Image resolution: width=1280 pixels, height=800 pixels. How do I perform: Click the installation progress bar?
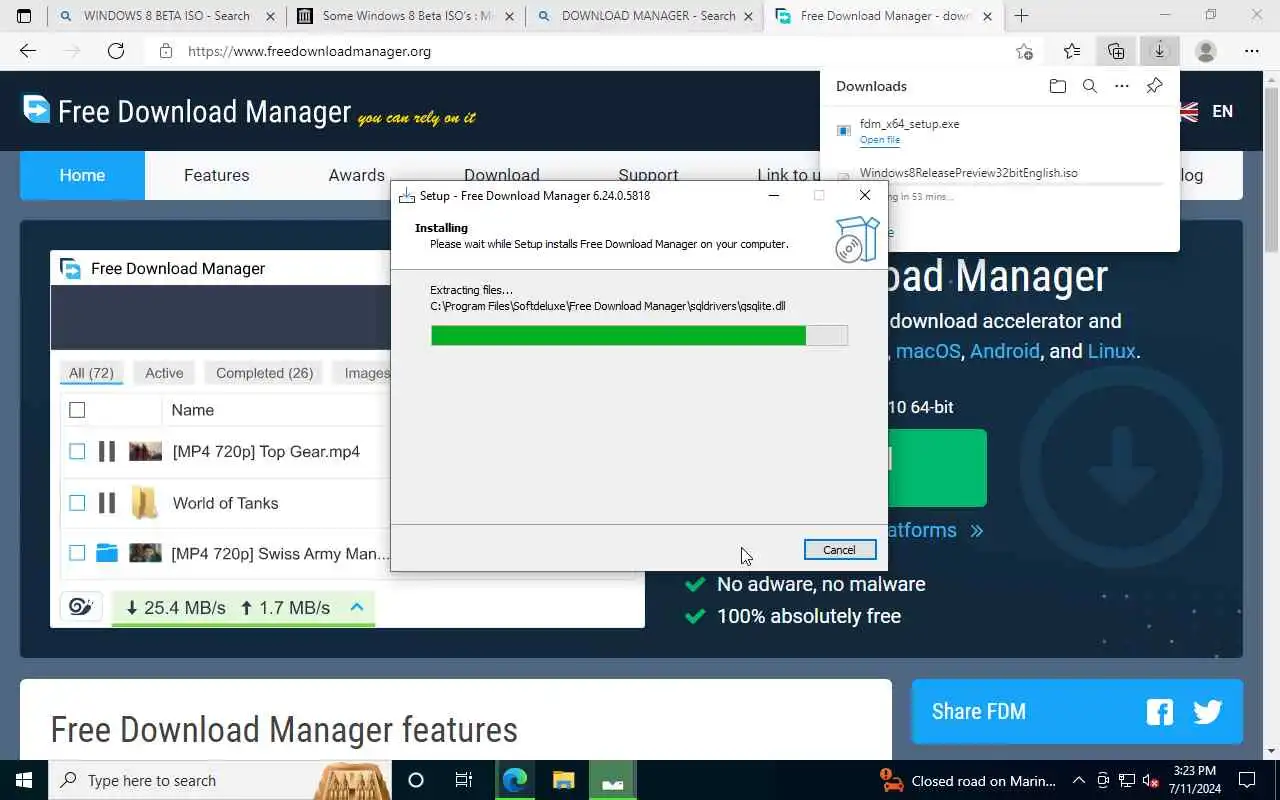click(639, 336)
